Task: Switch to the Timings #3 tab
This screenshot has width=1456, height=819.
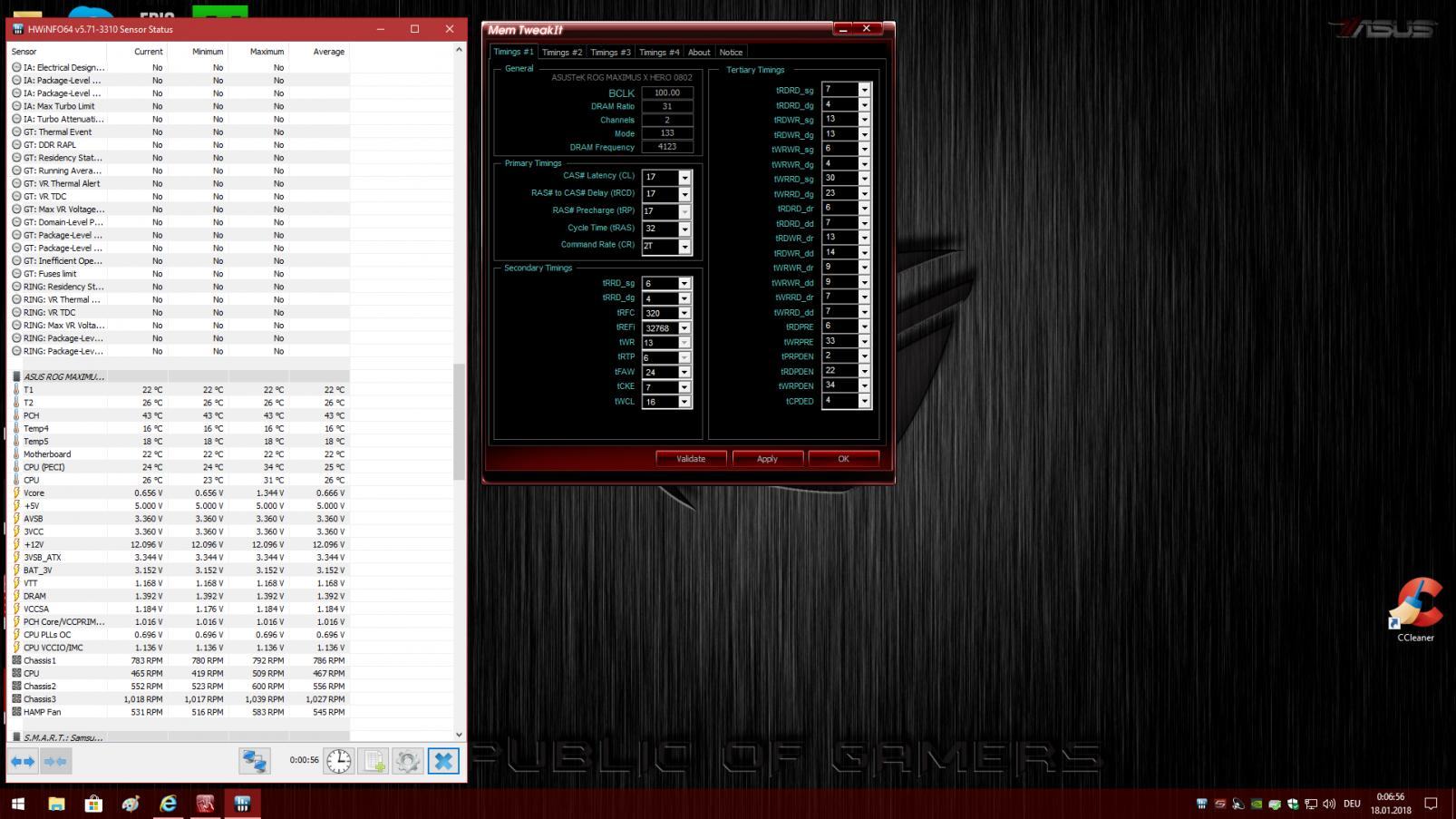Action: click(x=610, y=53)
